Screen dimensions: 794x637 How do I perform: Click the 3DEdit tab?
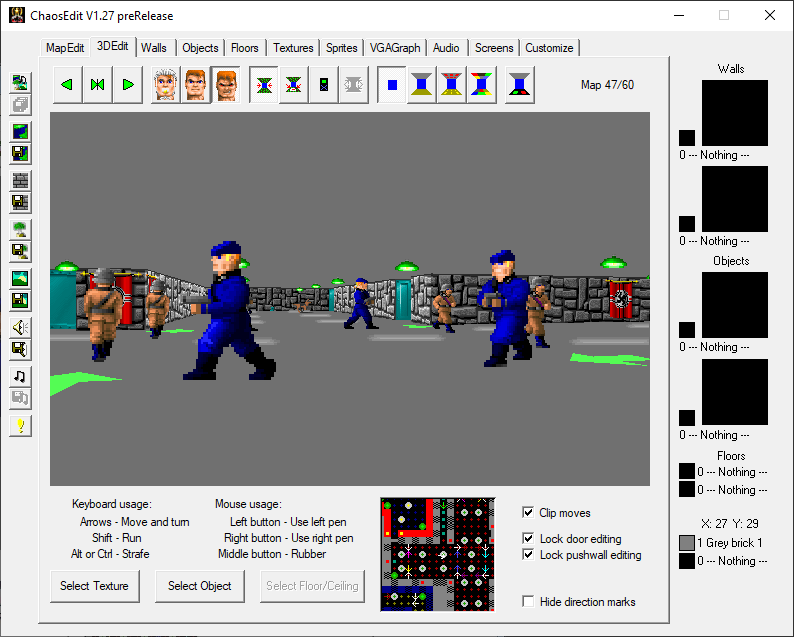[x=112, y=47]
